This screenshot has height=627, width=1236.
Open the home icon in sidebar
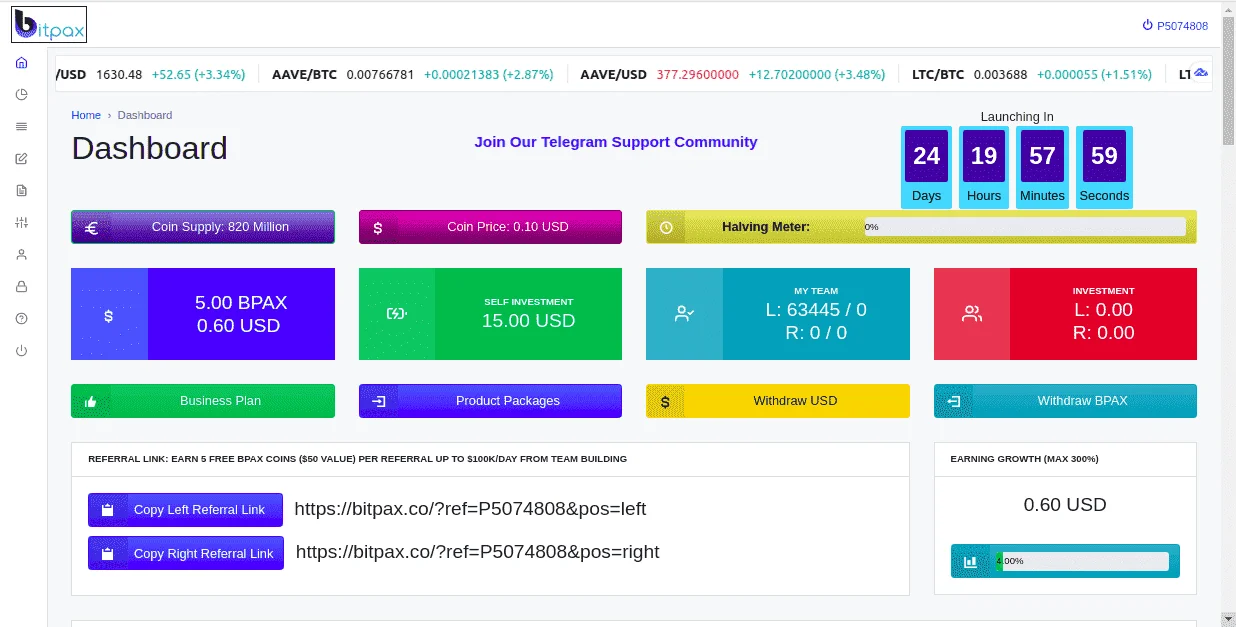[x=22, y=63]
